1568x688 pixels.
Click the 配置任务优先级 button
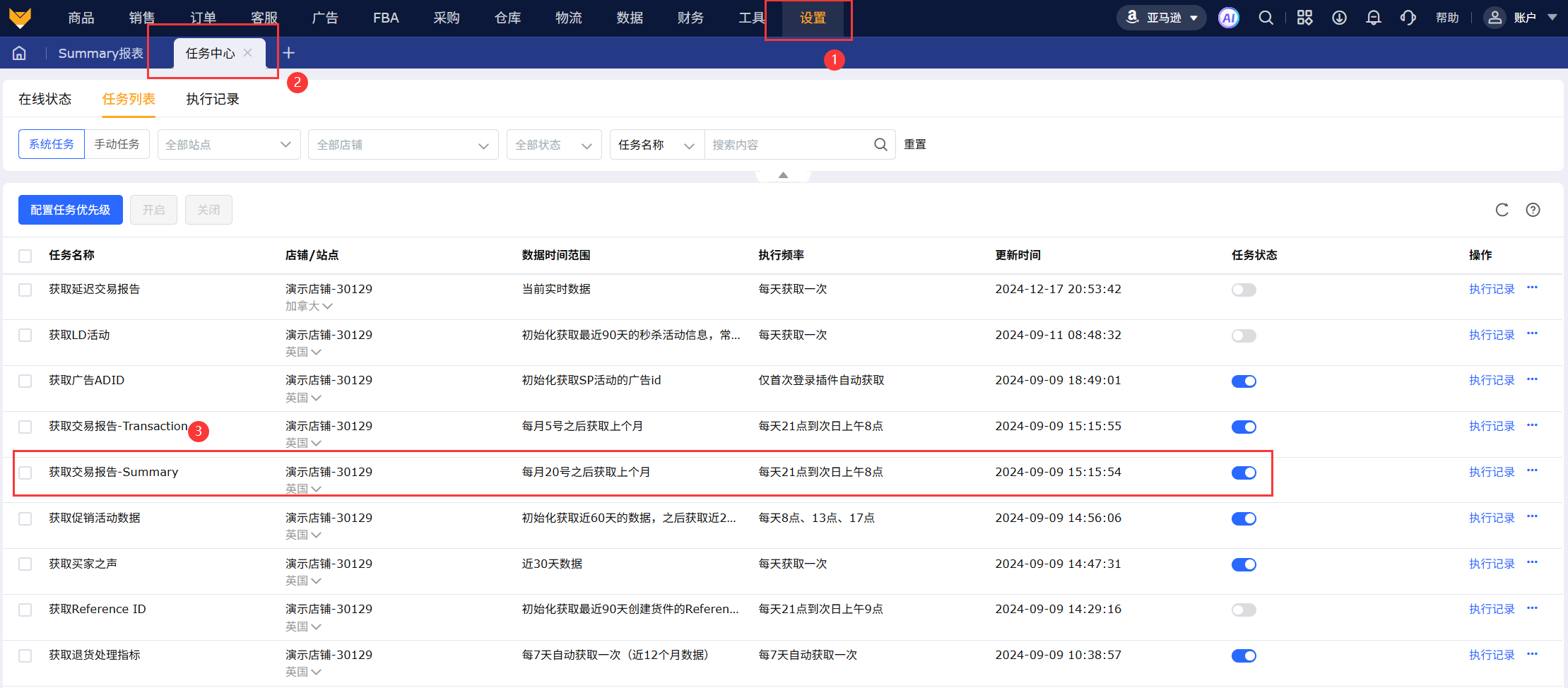pos(70,210)
